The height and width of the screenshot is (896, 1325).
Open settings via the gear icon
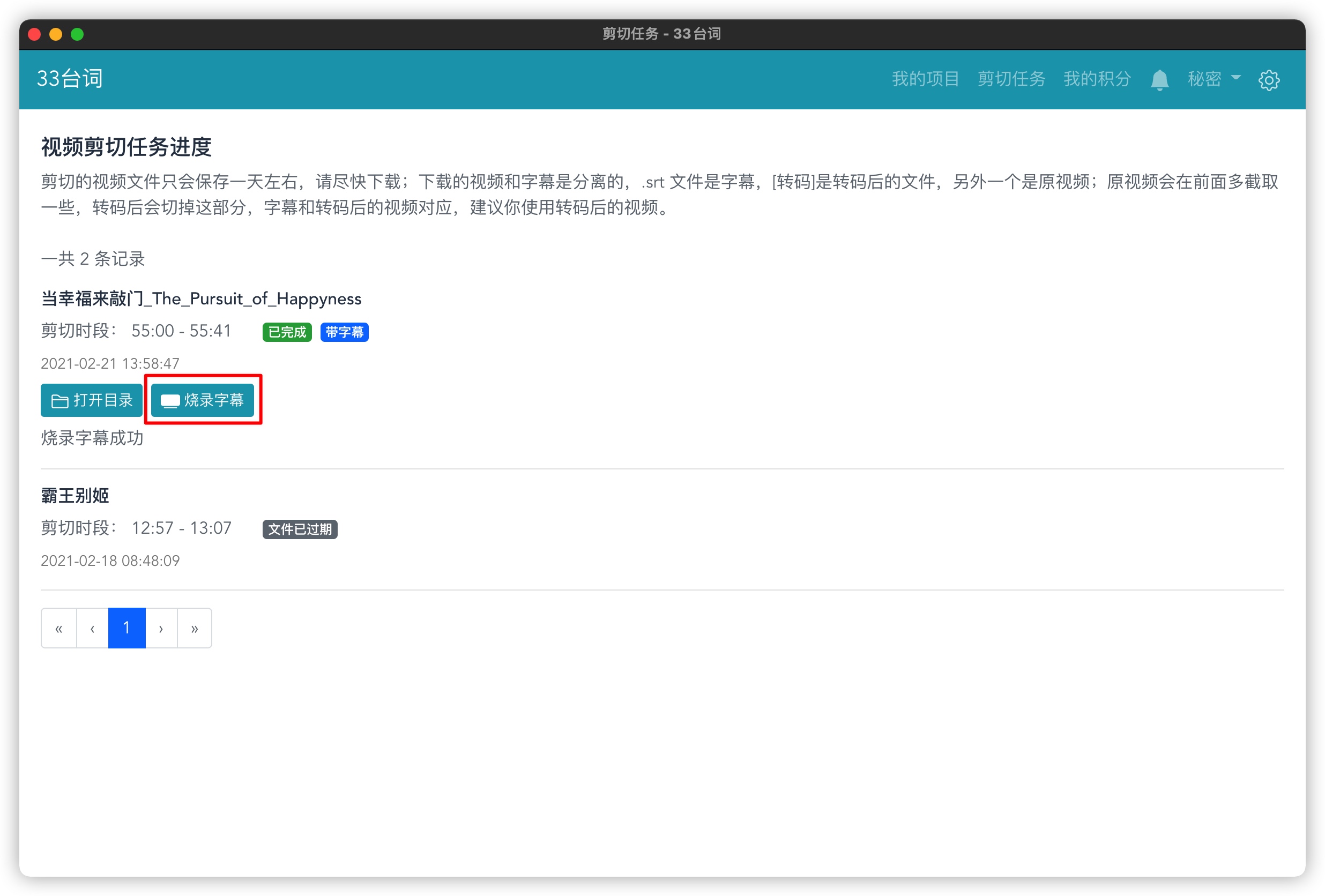pyautogui.click(x=1269, y=79)
